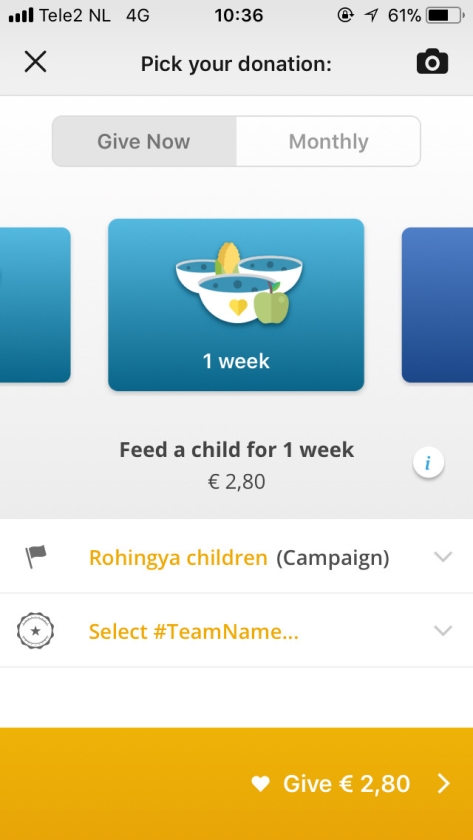The image size is (473, 840).
Task: Click the team badge star icon
Action: click(x=35, y=631)
